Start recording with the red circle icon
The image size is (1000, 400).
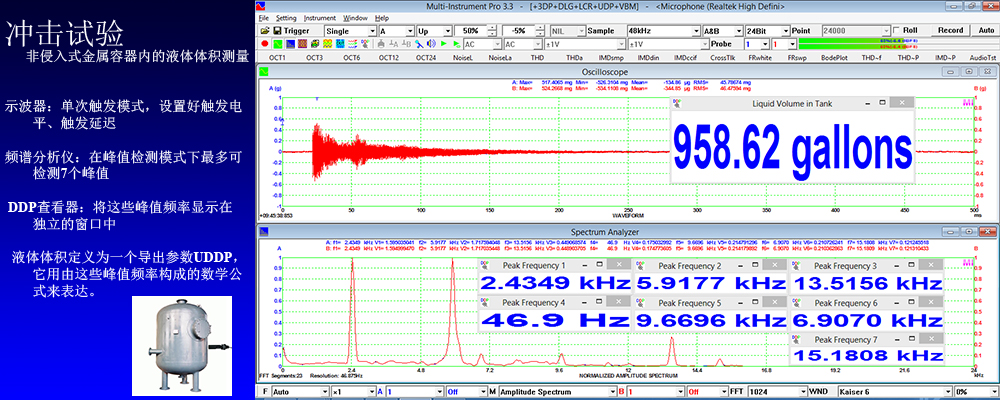point(265,43)
